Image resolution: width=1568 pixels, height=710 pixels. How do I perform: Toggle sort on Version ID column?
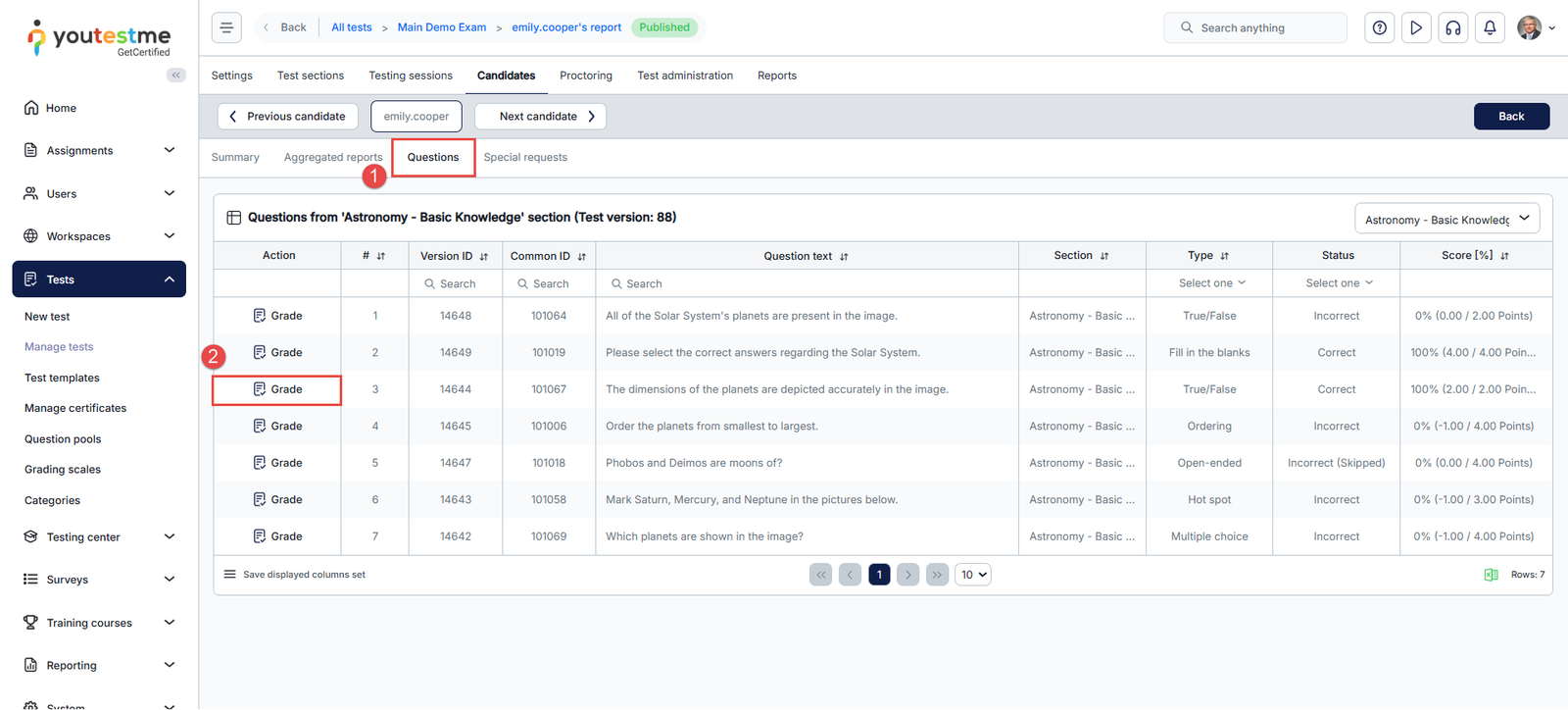483,257
